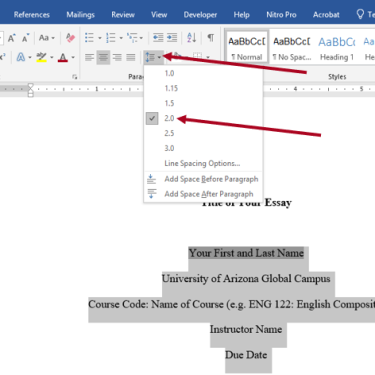The width and height of the screenshot is (375, 375).
Task: Click the 'Instructor Name' line
Action: [246, 329]
